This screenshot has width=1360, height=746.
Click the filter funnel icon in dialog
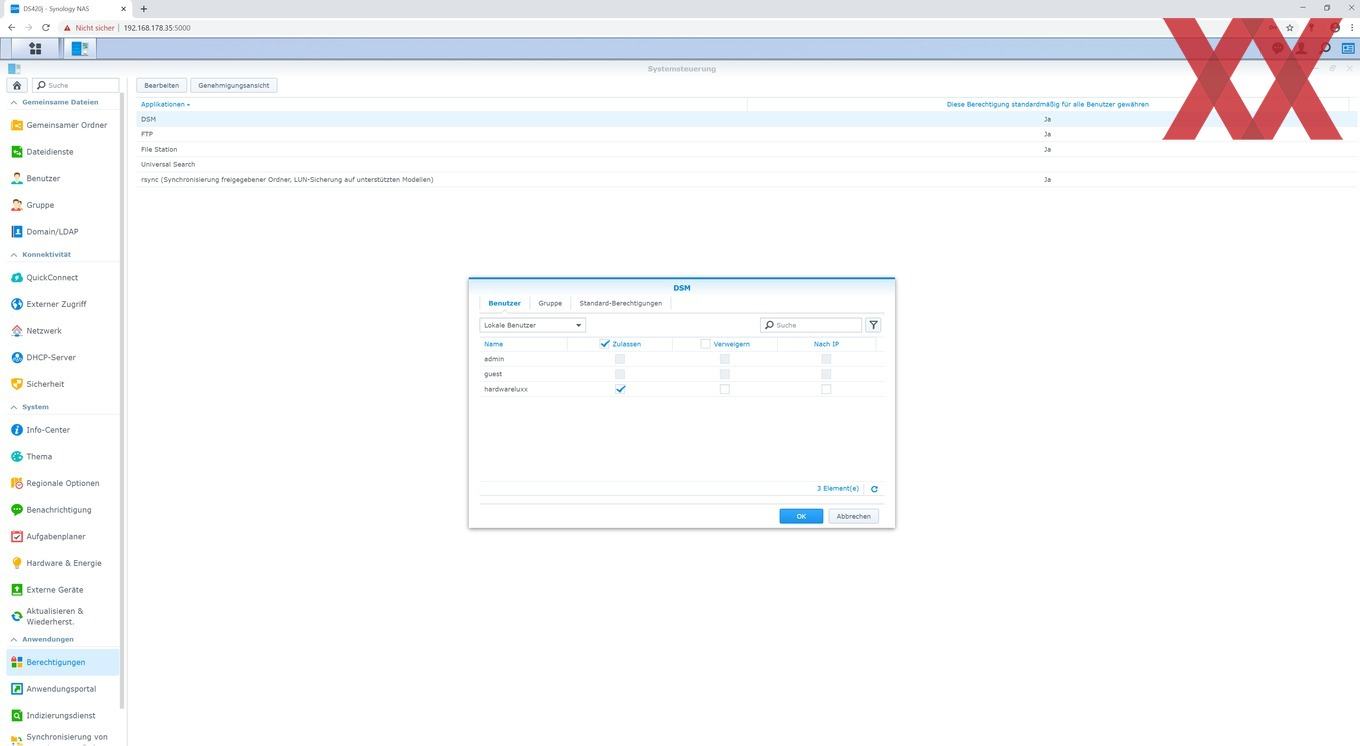click(x=874, y=325)
